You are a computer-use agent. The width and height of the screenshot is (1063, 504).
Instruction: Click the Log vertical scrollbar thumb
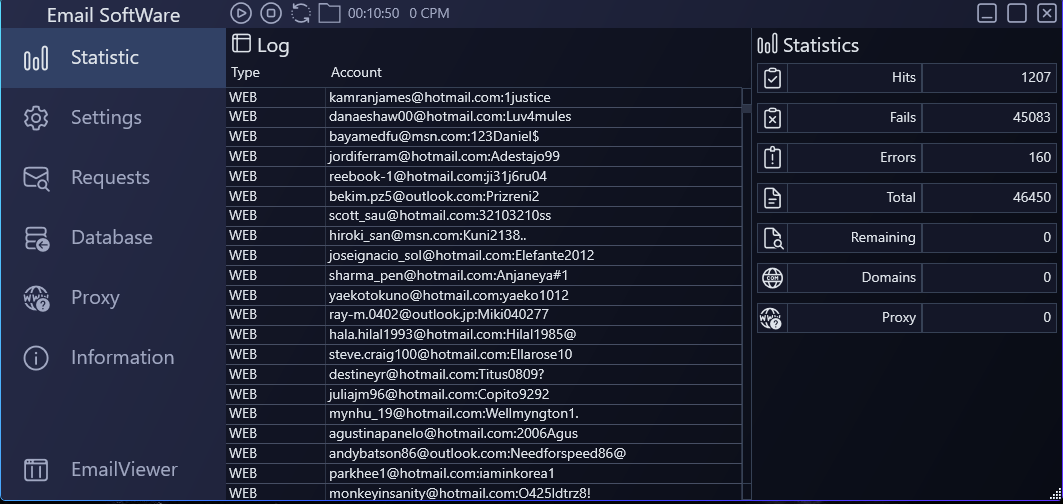click(746, 108)
